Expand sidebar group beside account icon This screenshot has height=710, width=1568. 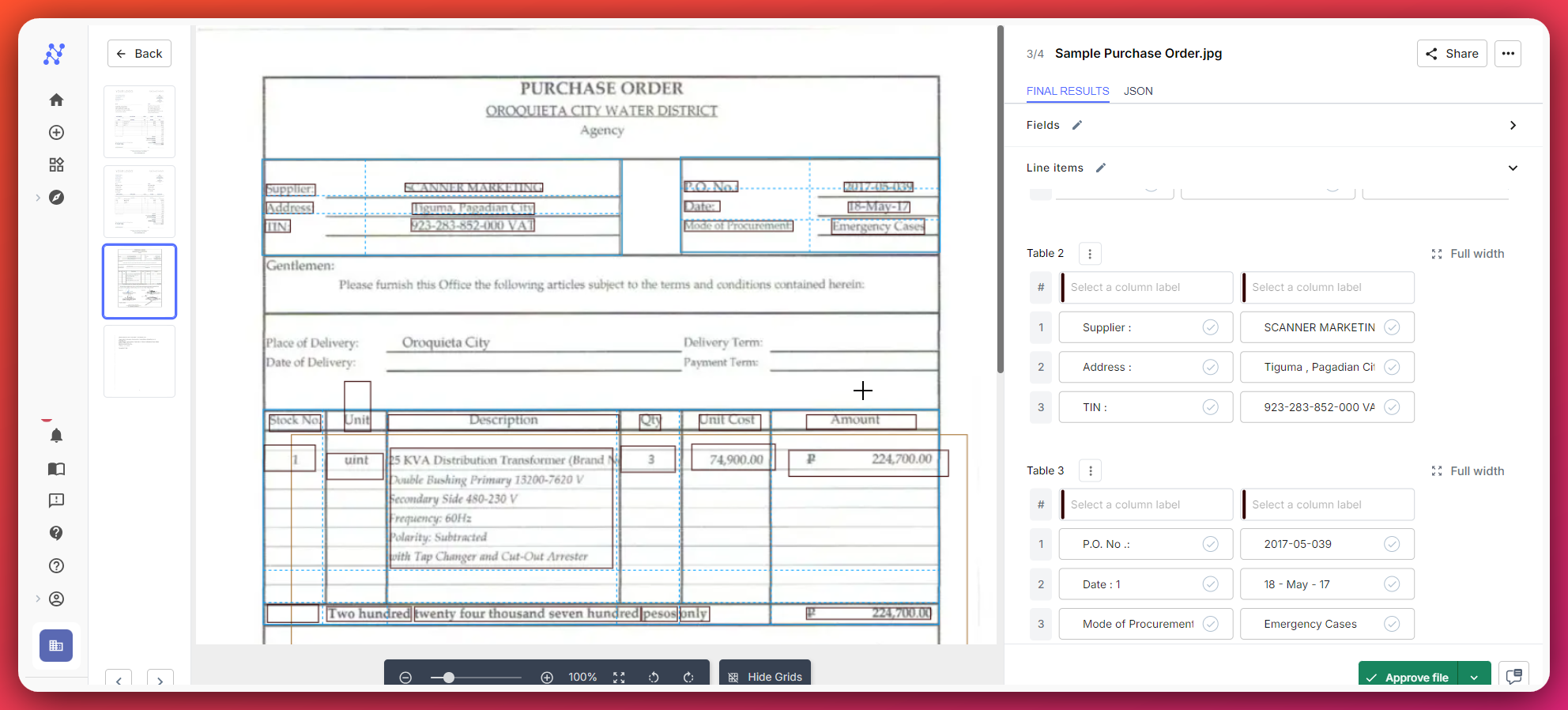(x=38, y=599)
